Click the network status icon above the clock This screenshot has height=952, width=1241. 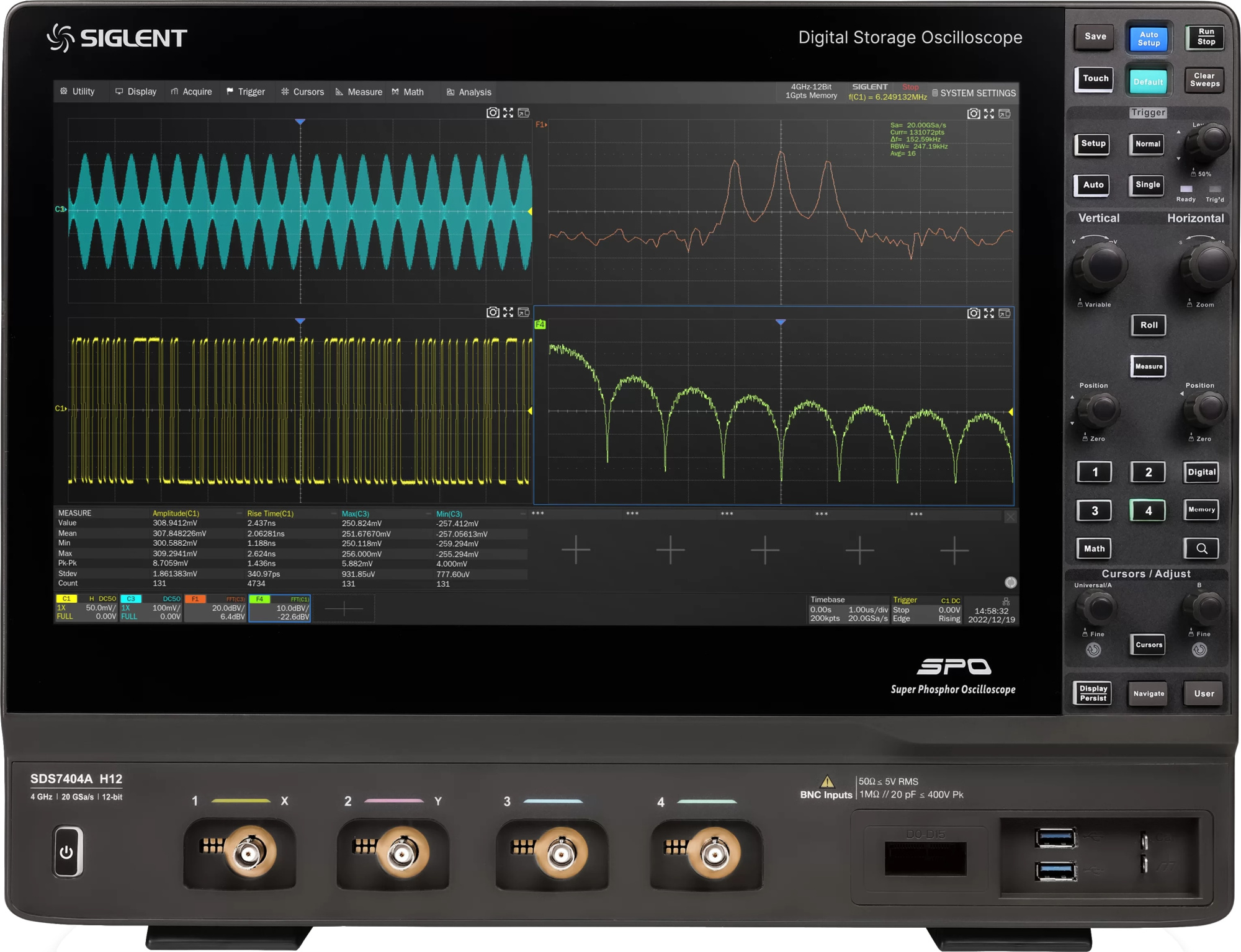[x=1006, y=601]
